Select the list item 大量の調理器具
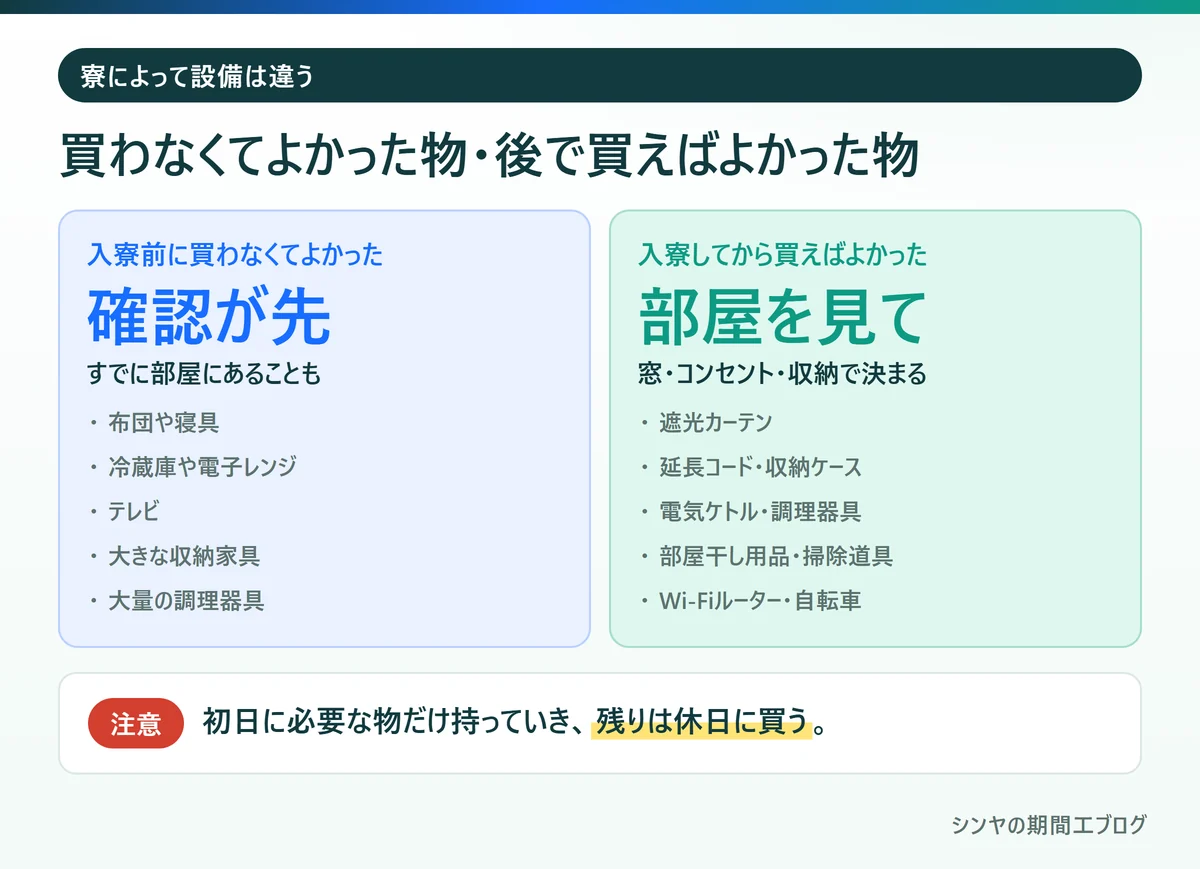This screenshot has width=1200, height=869. [x=186, y=601]
